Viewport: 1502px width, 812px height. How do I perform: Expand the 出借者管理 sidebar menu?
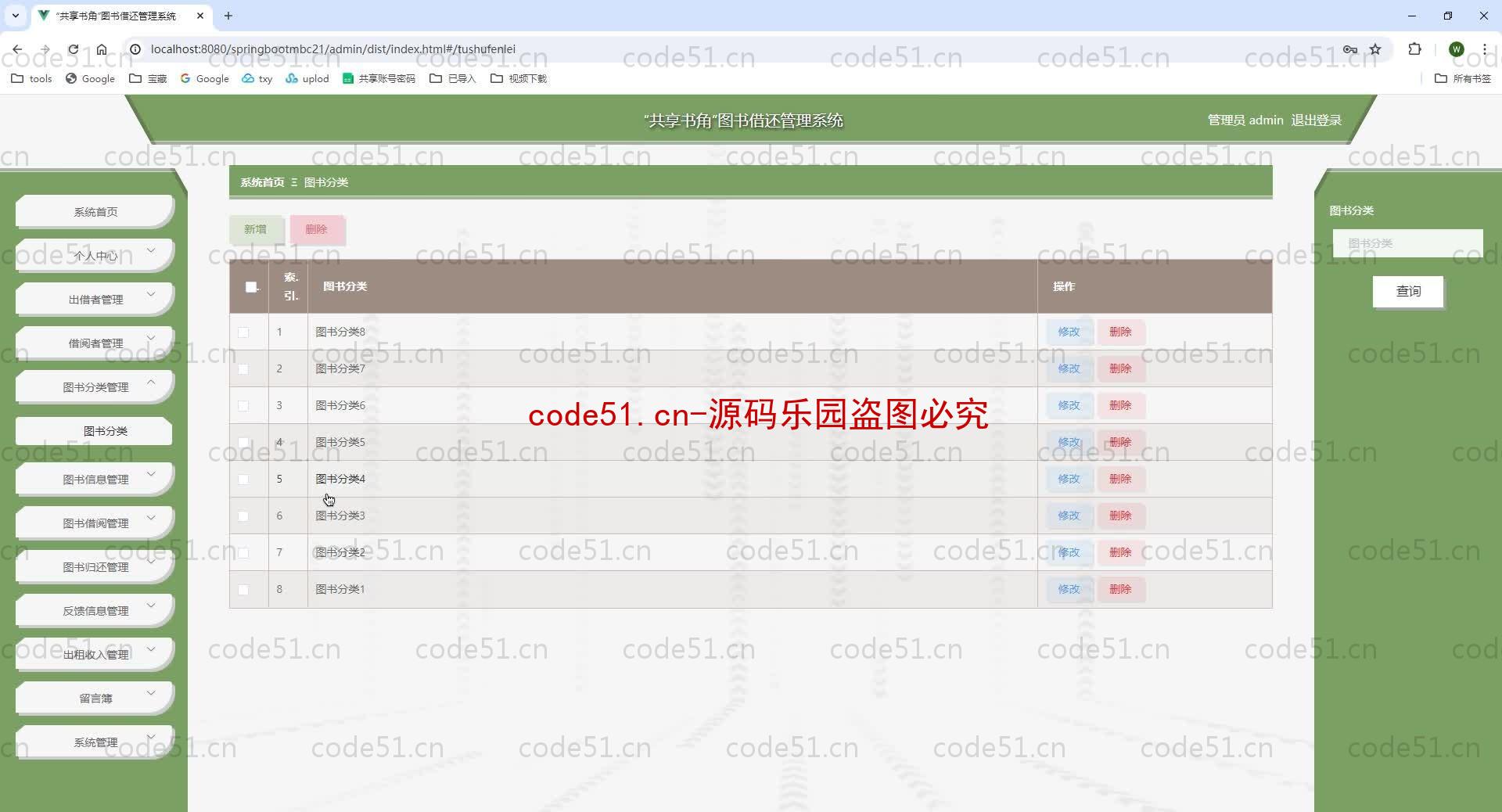point(94,299)
